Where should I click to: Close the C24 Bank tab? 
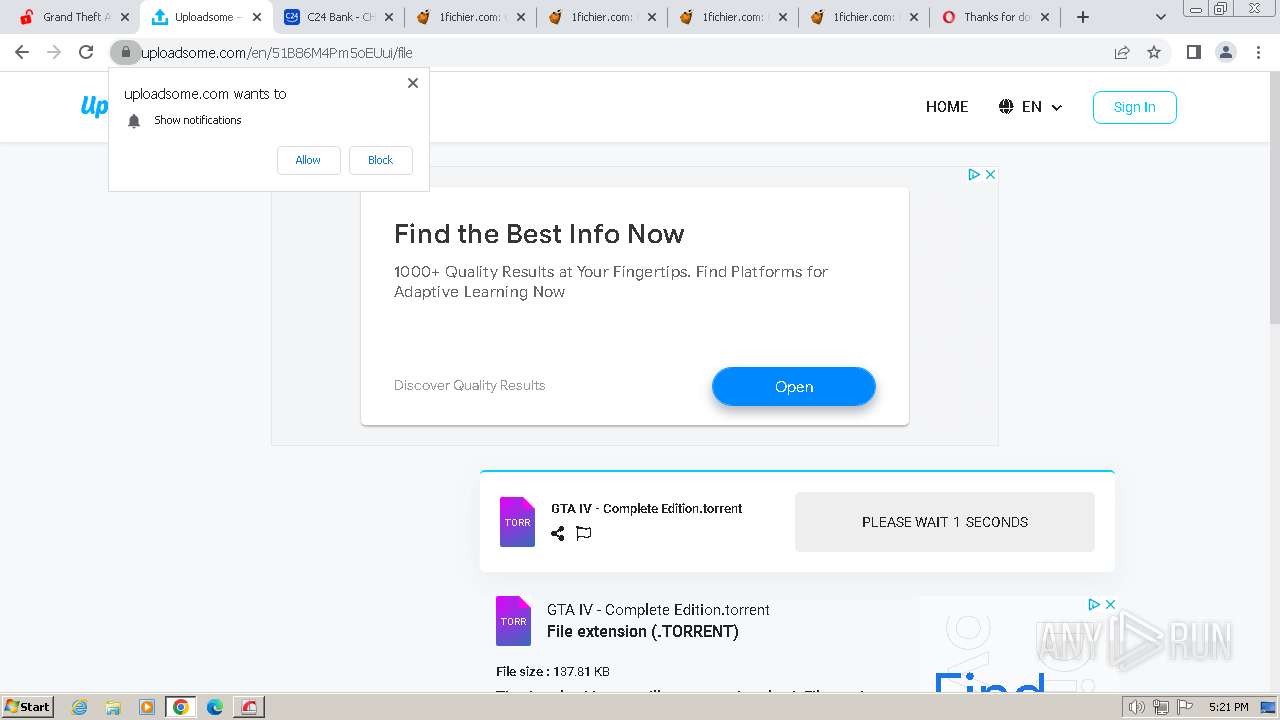tap(388, 17)
